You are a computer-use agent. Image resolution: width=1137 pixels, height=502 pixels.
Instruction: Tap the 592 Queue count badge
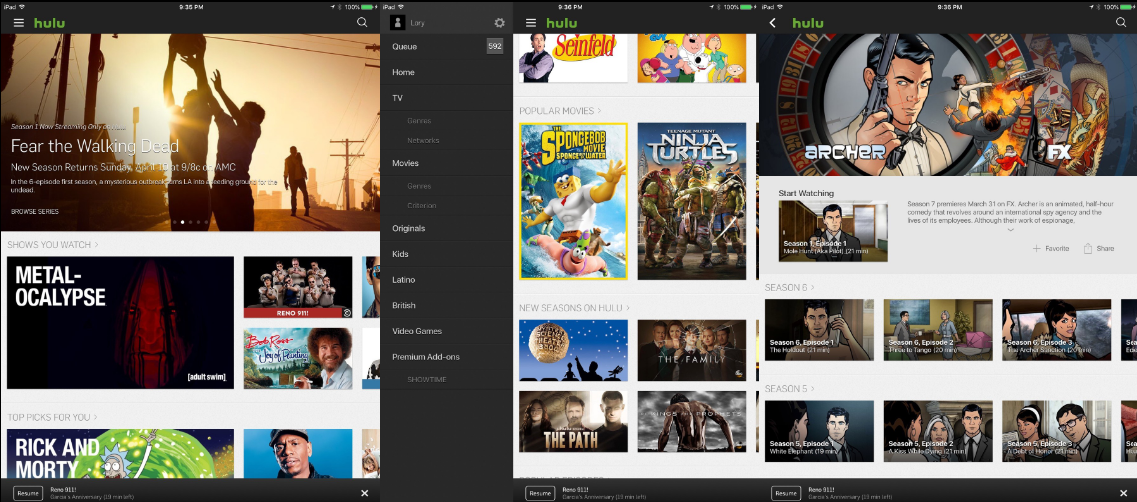(495, 46)
